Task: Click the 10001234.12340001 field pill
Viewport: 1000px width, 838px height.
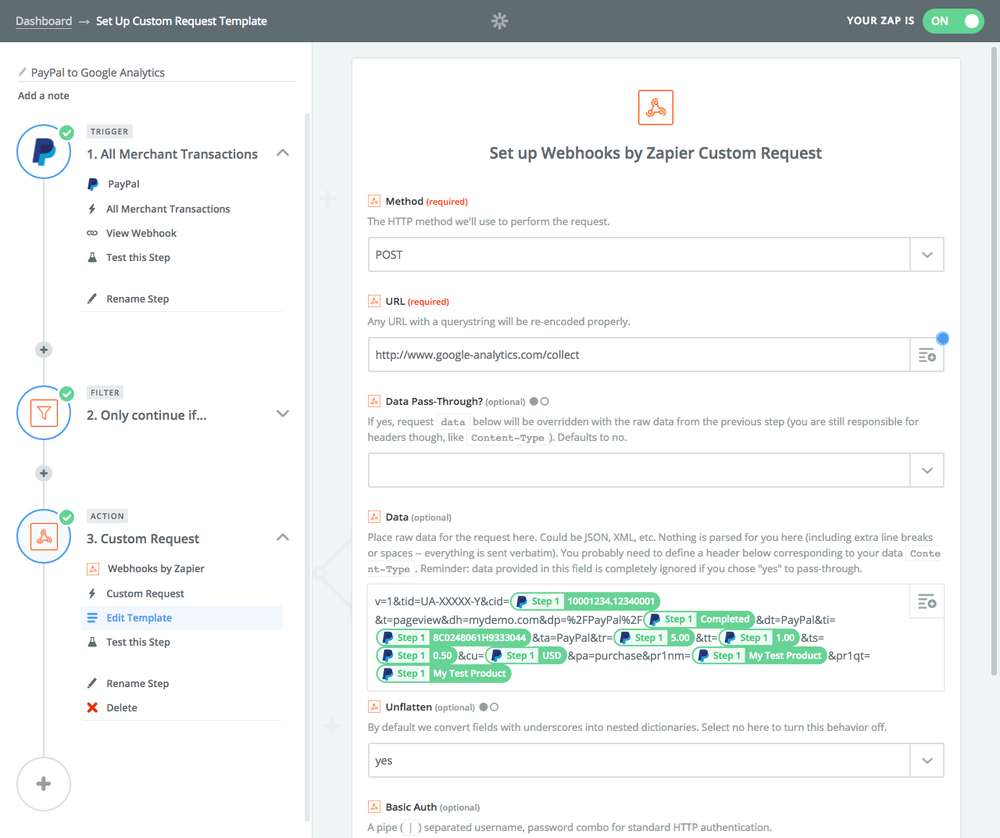Action: [x=585, y=601]
